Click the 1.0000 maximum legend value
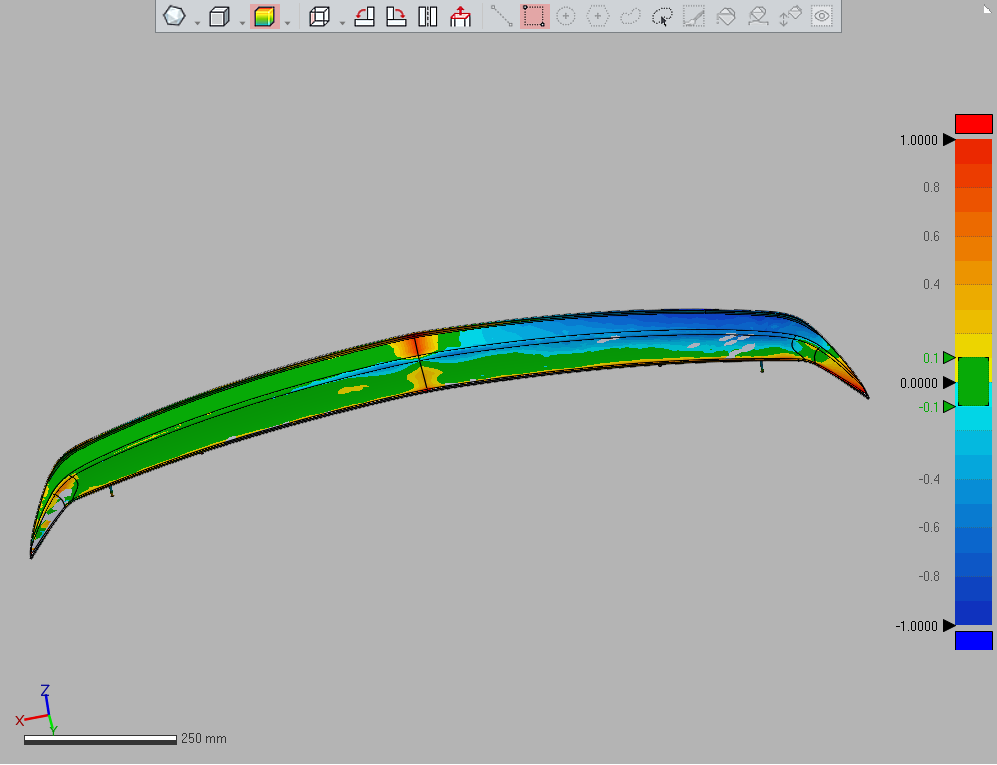Image resolution: width=997 pixels, height=765 pixels. point(918,140)
